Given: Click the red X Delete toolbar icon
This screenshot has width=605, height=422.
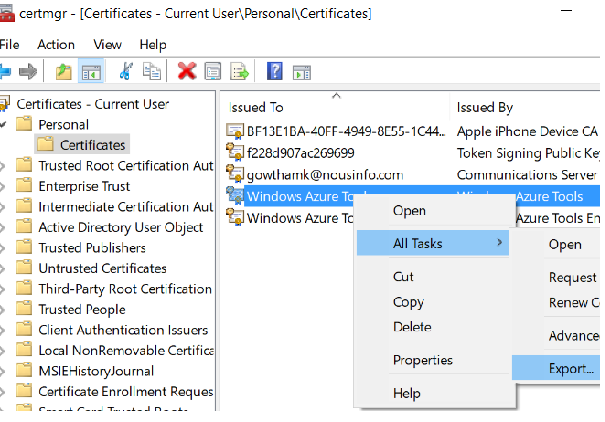Looking at the screenshot, I should (186, 71).
